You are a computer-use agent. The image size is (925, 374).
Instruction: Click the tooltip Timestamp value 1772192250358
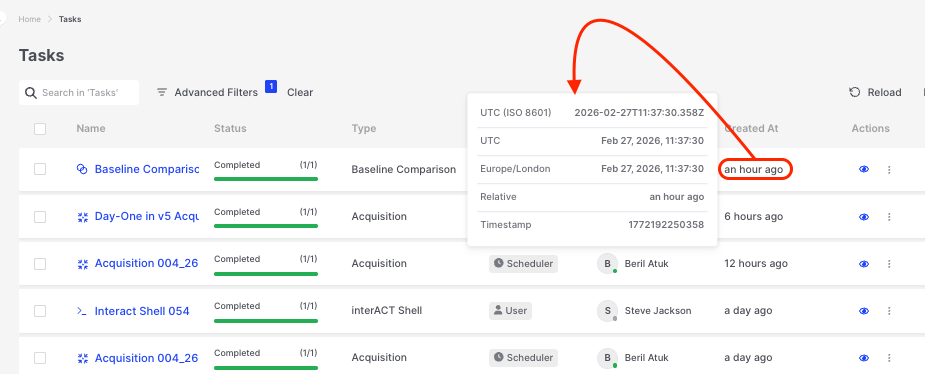tap(666, 225)
